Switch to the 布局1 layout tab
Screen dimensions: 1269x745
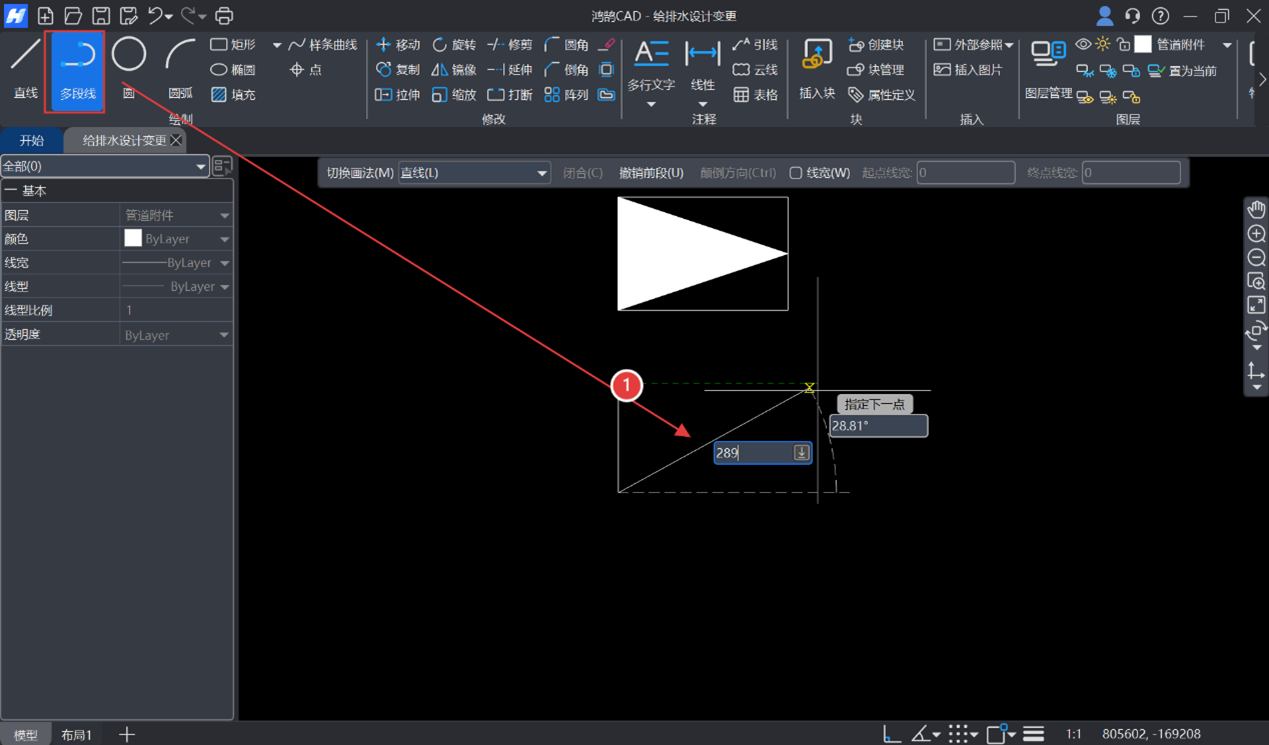pyautogui.click(x=76, y=734)
